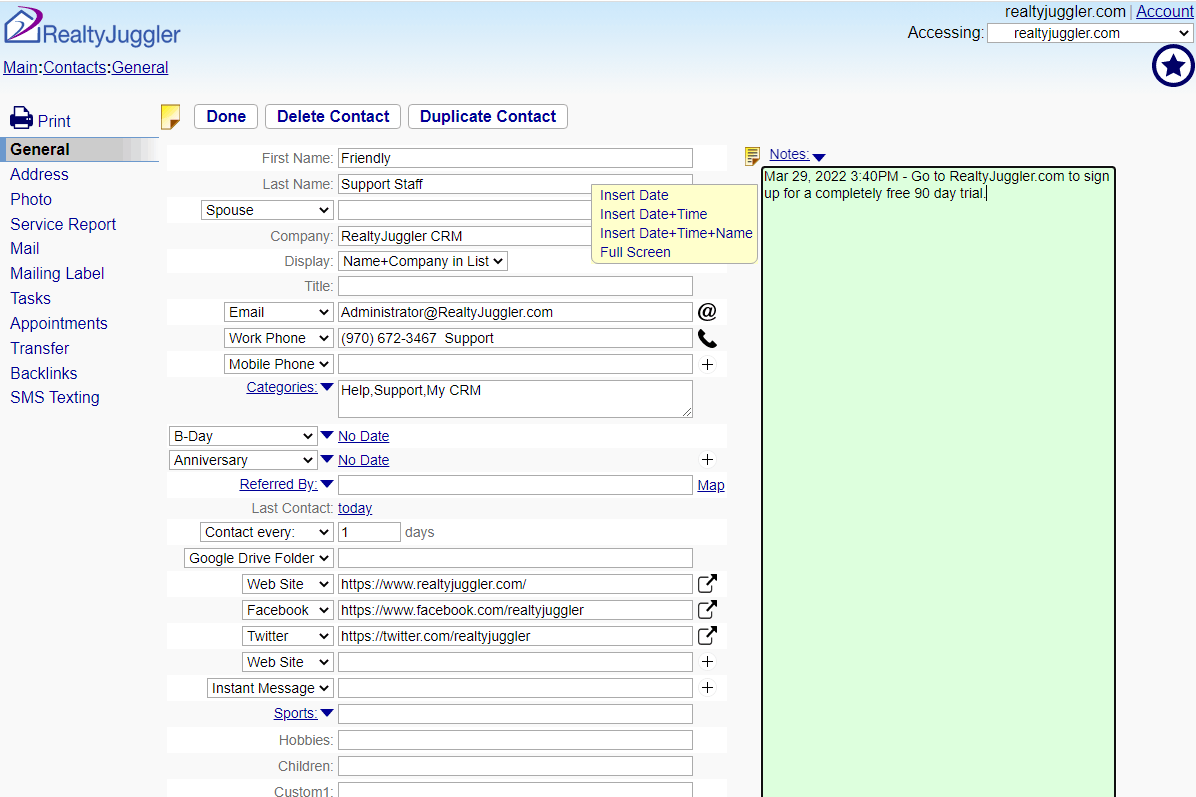Open the Mobile Phone type dropdown

(278, 364)
